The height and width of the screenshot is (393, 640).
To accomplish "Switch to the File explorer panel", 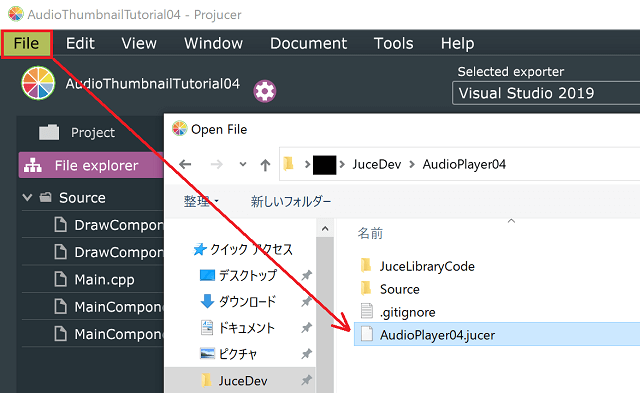I will coord(91,165).
